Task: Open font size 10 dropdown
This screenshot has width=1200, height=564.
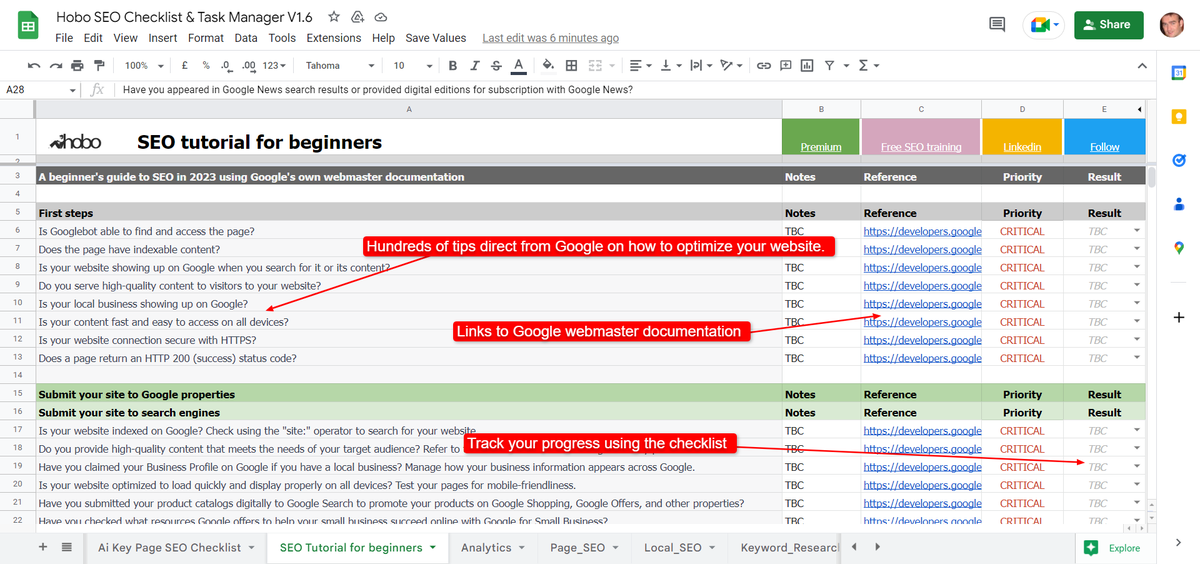Action: click(411, 66)
